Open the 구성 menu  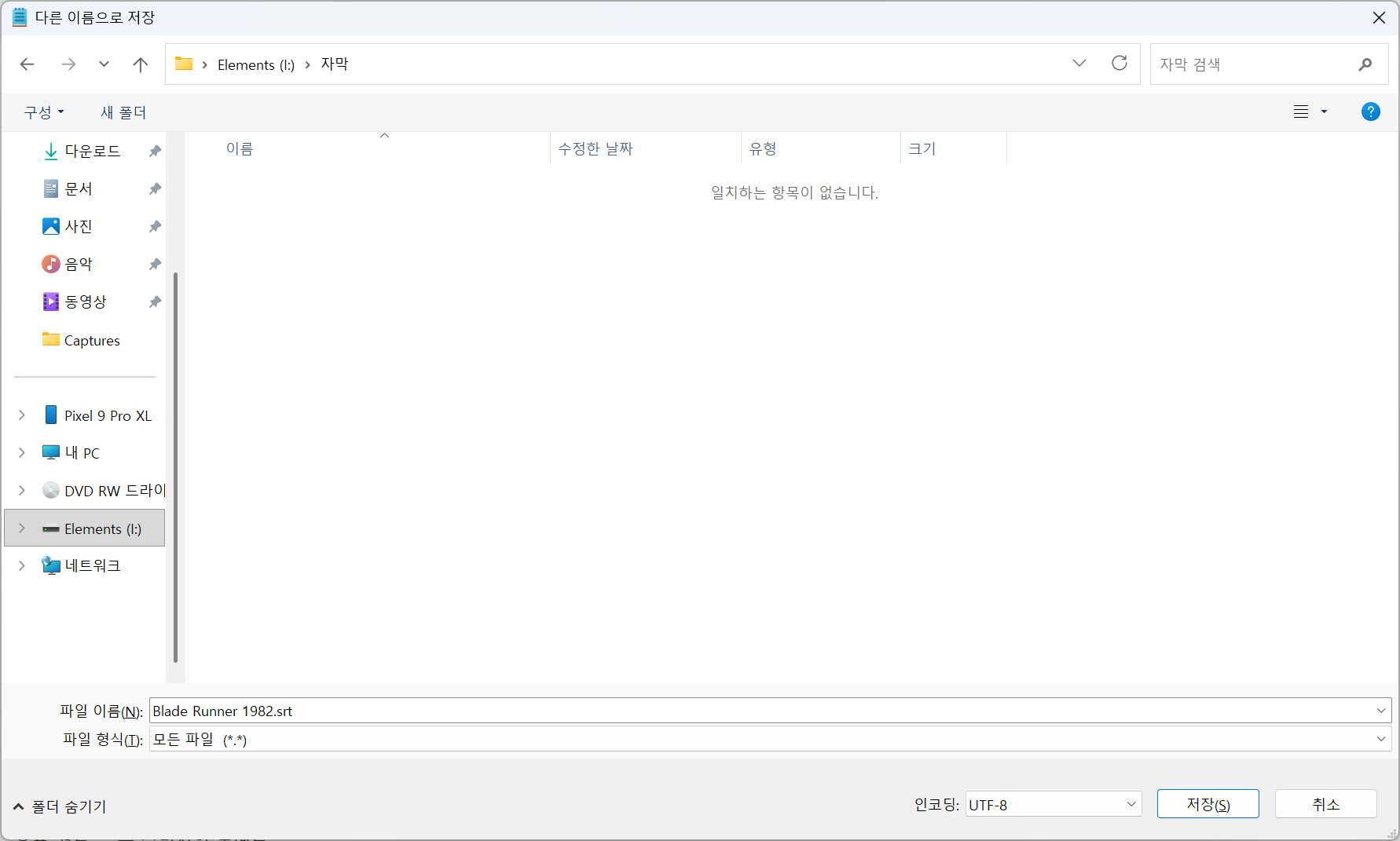[44, 112]
